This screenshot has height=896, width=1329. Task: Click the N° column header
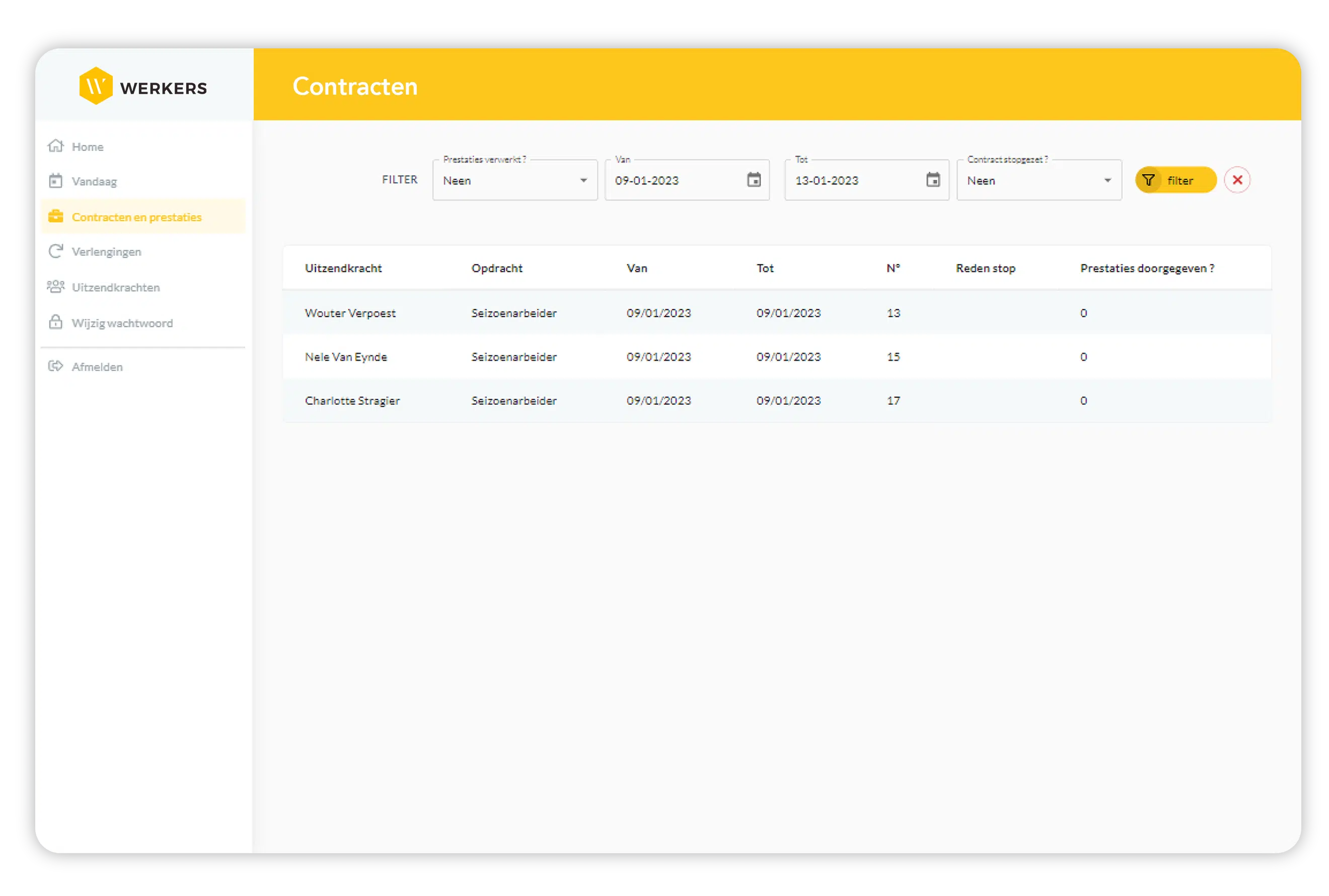[x=893, y=268]
